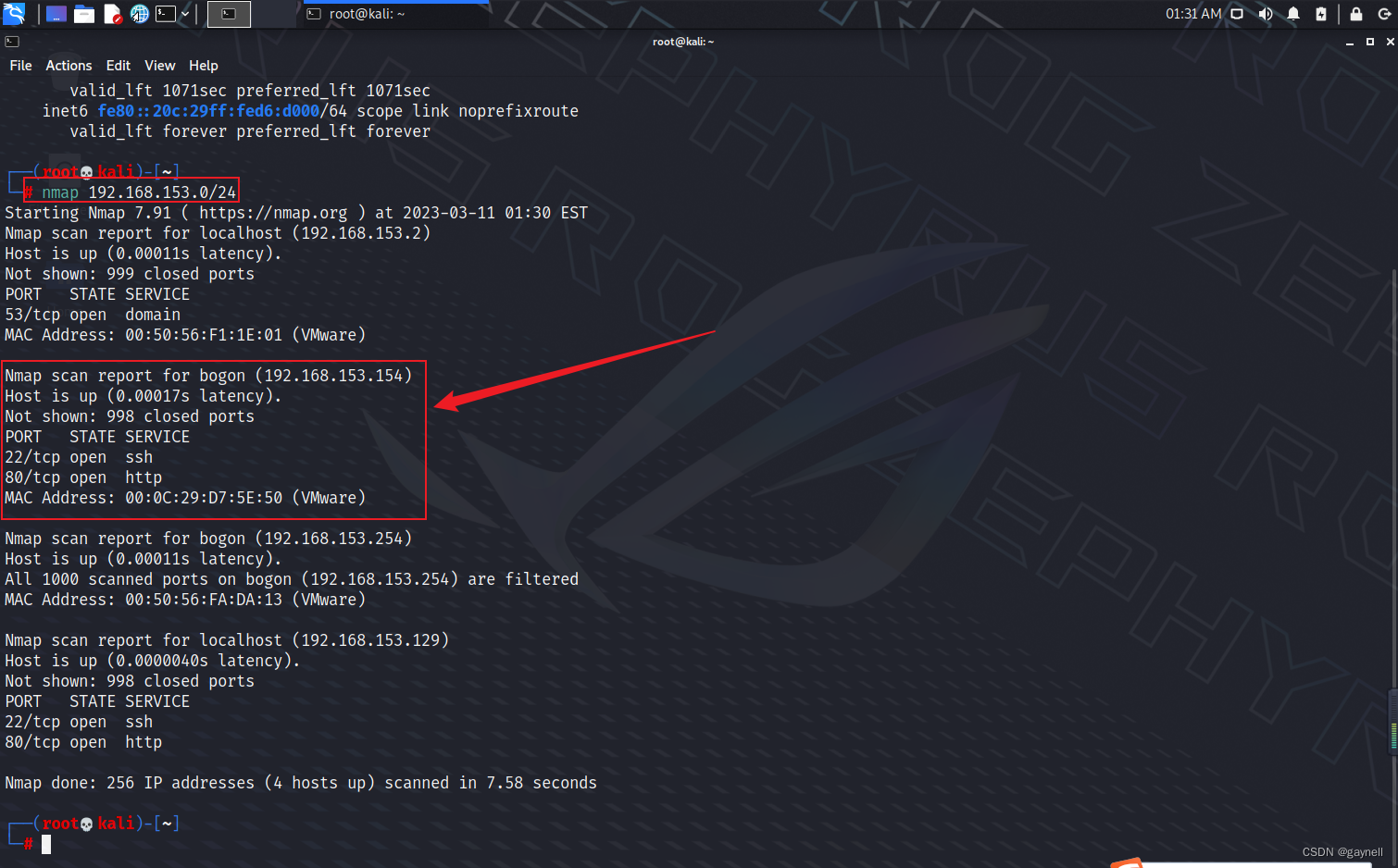
Task: Expand the terminal launcher dropdown arrow
Action: point(185,14)
